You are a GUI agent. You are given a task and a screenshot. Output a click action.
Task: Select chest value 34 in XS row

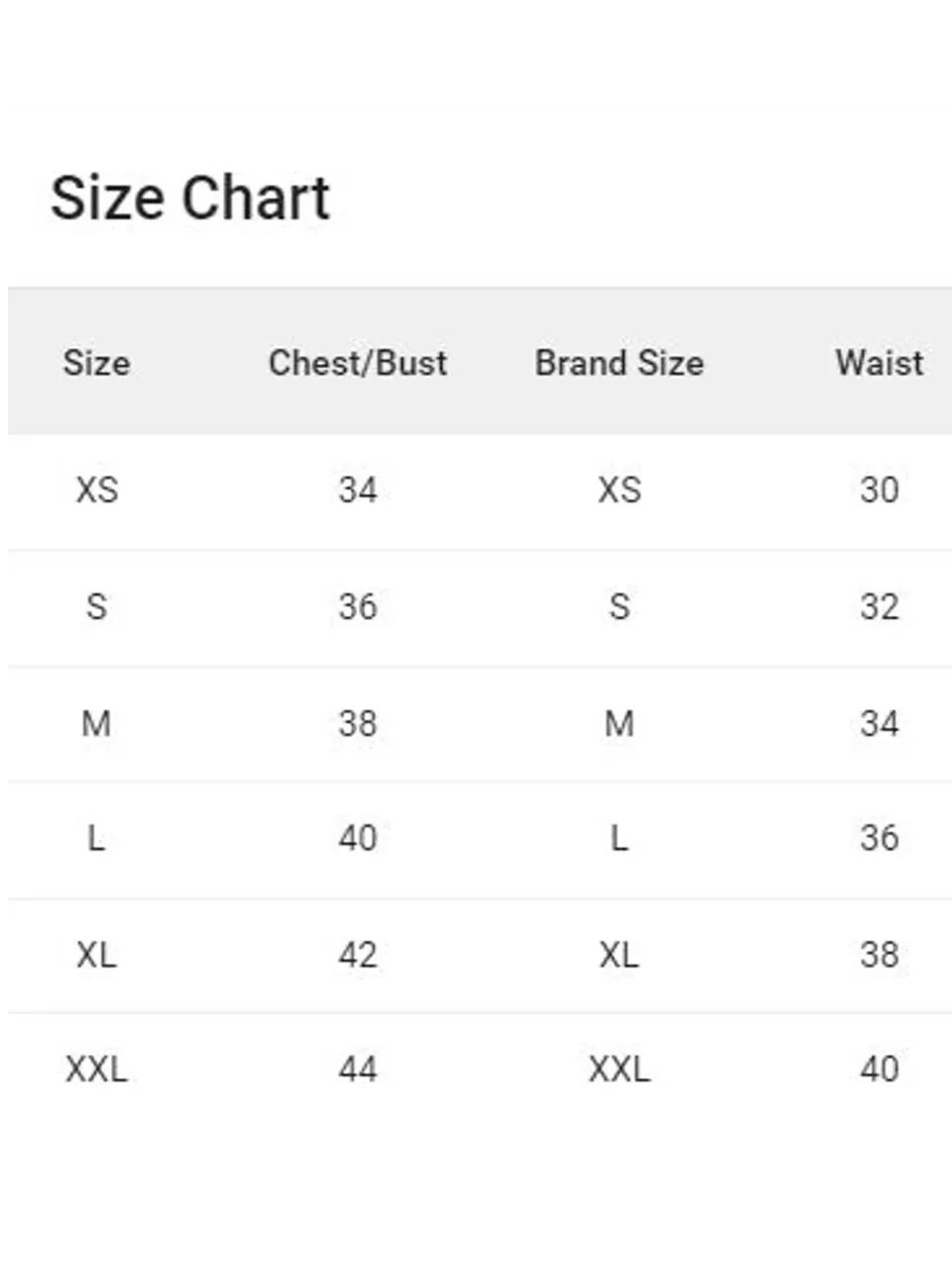click(357, 489)
